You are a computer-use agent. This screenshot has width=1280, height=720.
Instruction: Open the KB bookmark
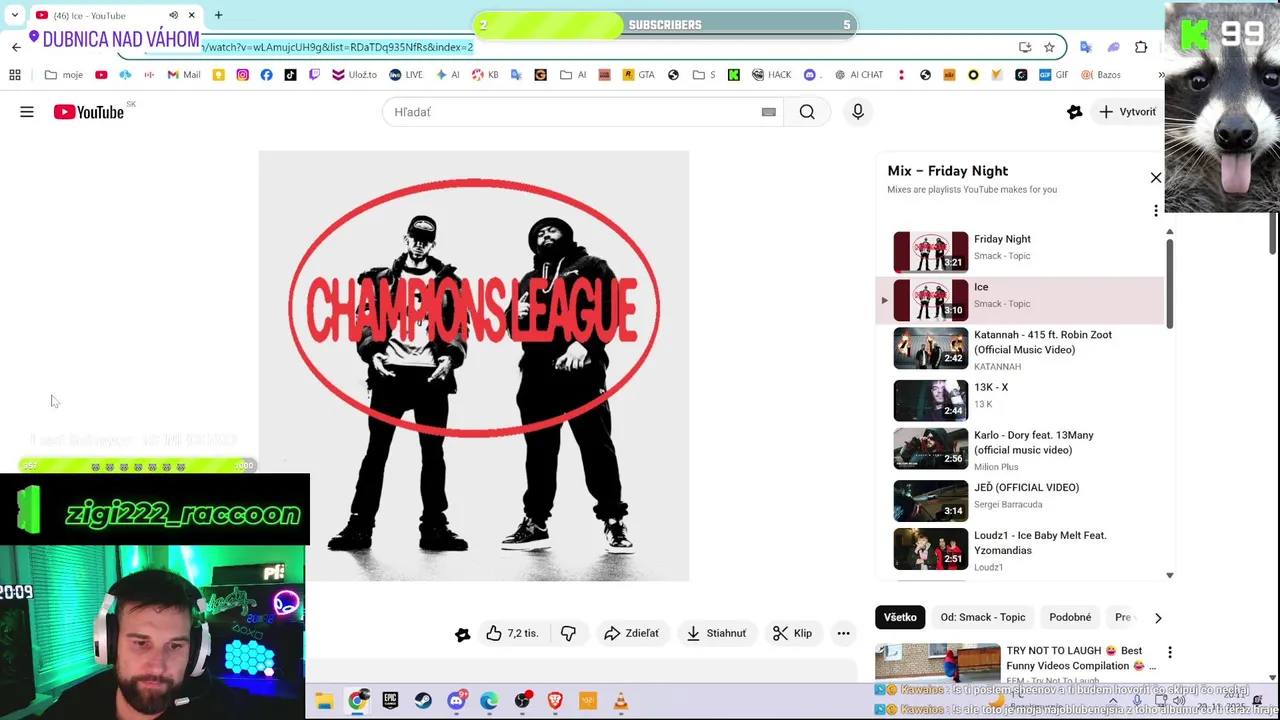pyautogui.click(x=486, y=75)
